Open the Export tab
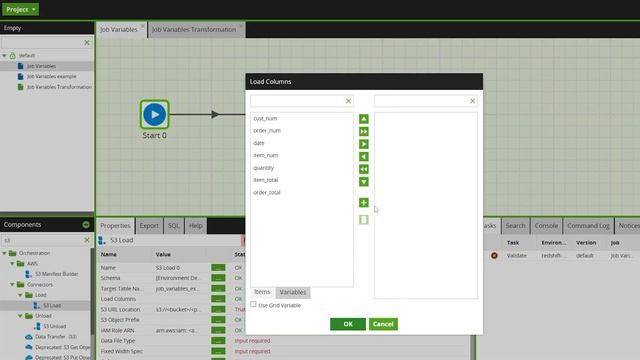The width and height of the screenshot is (640, 360). (x=149, y=226)
